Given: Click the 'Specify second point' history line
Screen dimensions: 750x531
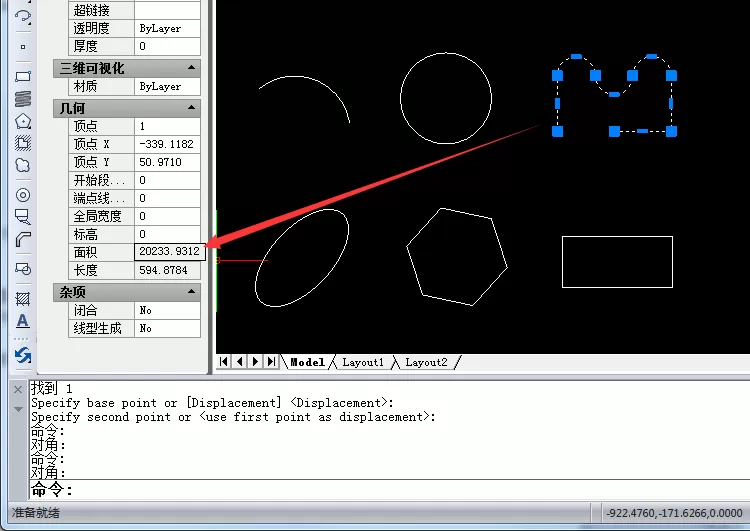Looking at the screenshot, I should (233, 417).
